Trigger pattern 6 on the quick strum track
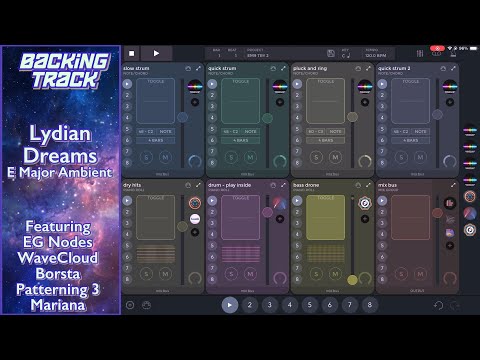This screenshot has width=480, height=360. coord(212,140)
